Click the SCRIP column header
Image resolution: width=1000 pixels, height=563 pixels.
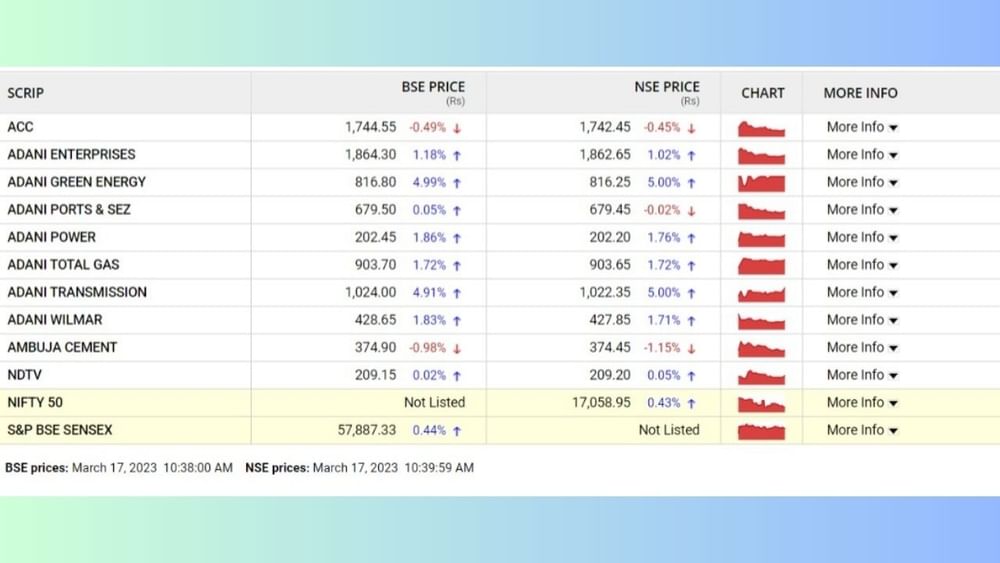tap(26, 93)
